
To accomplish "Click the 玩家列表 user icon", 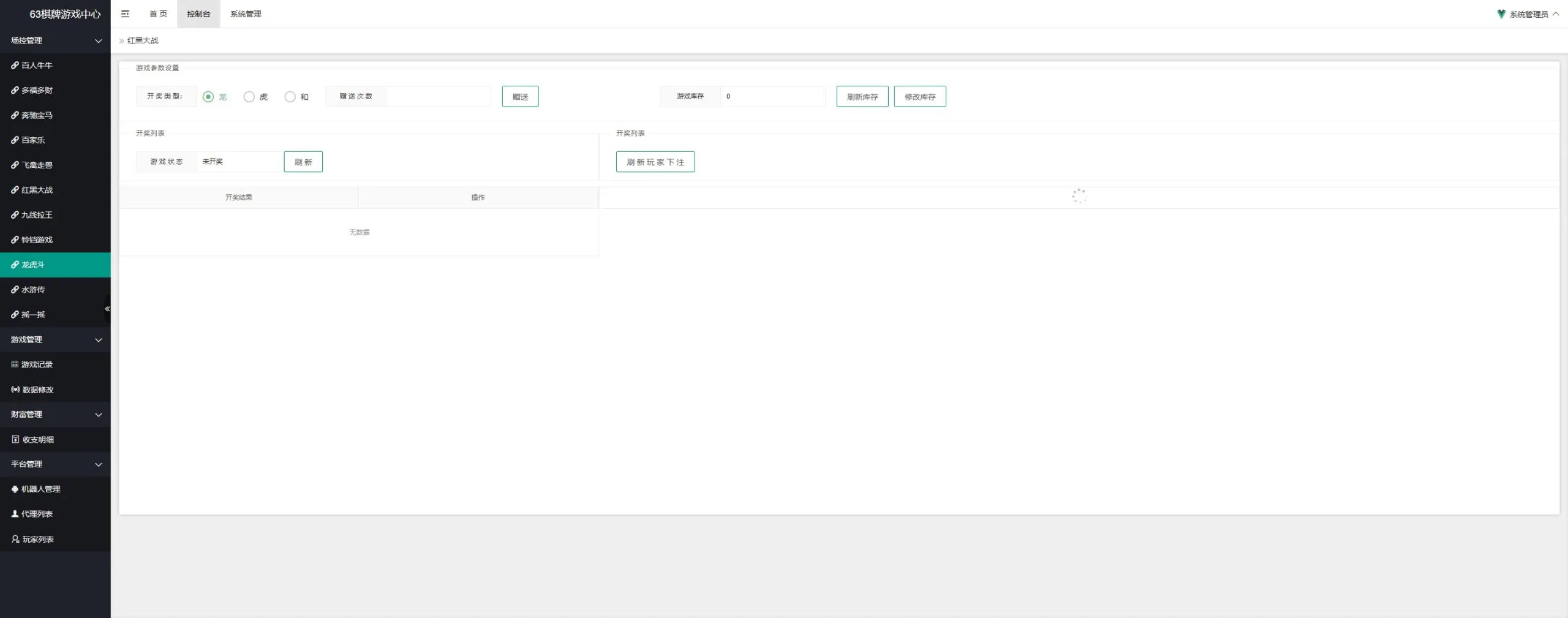I will [x=15, y=539].
